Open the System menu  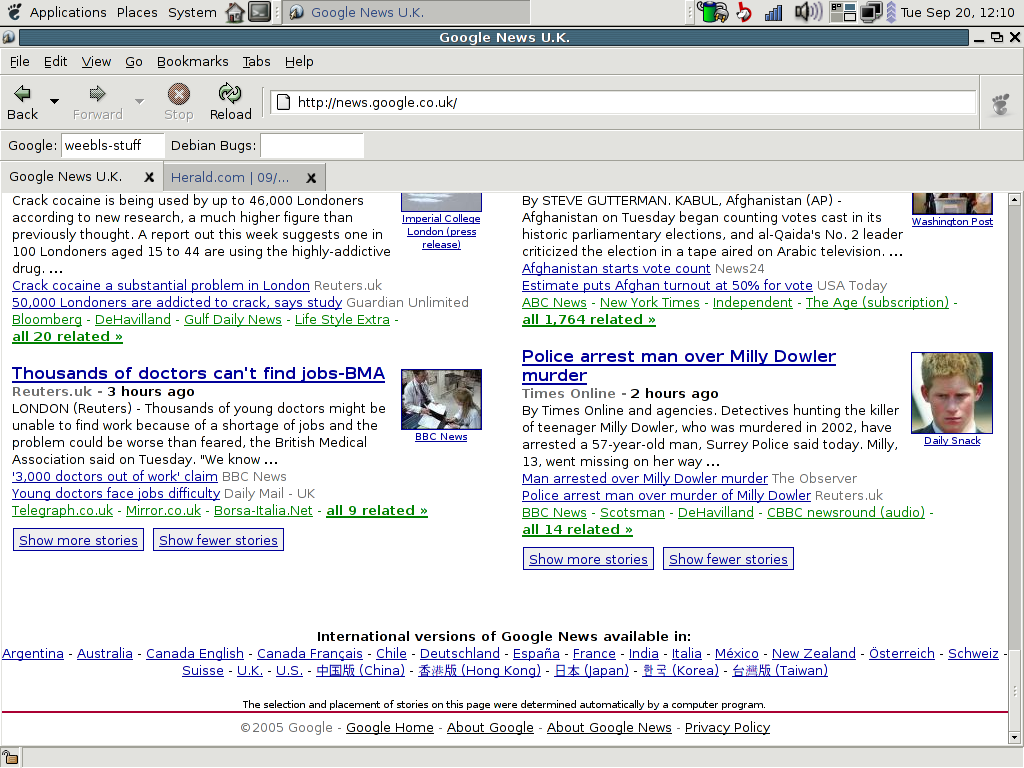(x=192, y=12)
